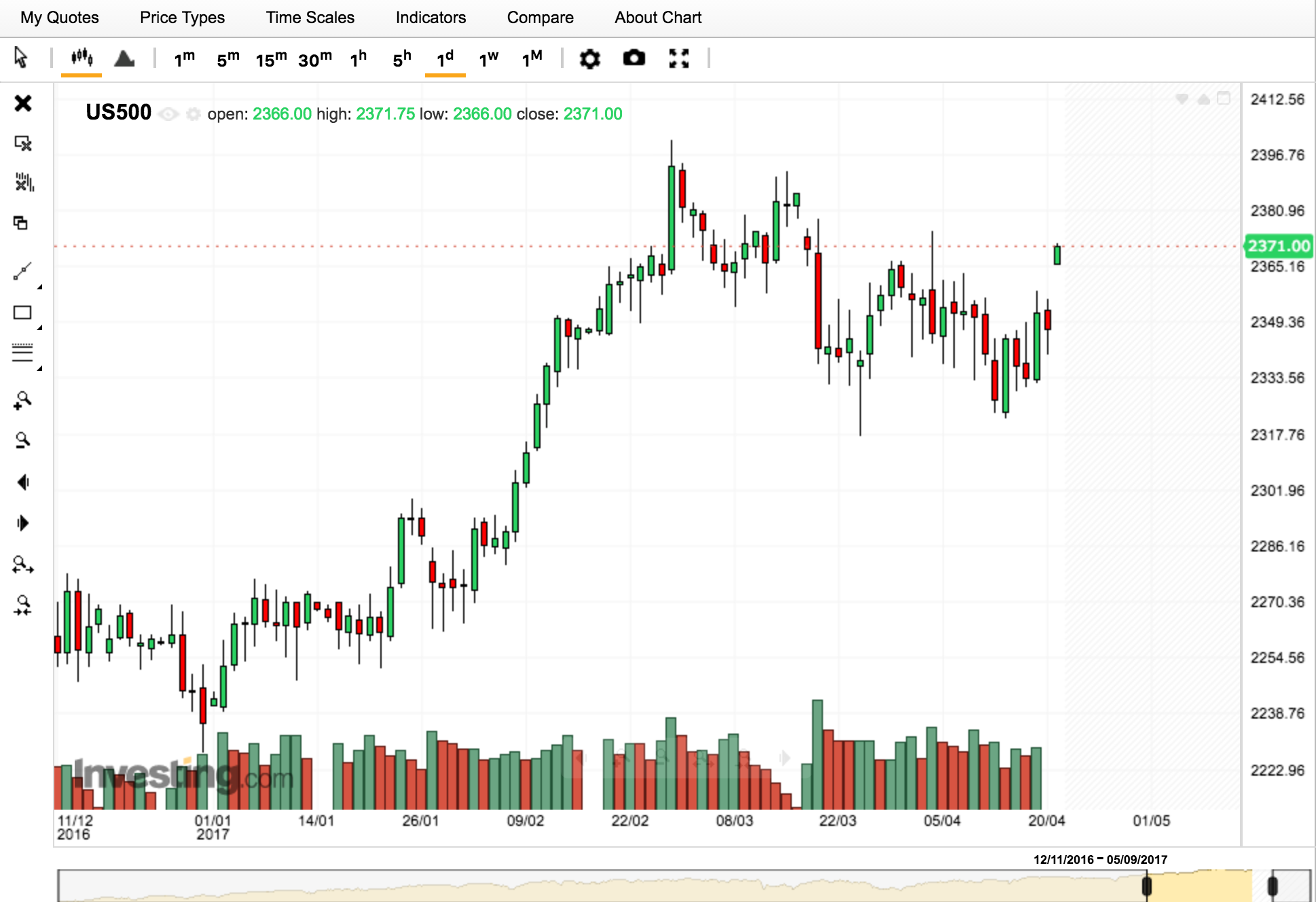Move chart pane down arrow
This screenshot has width=1316, height=902.
(x=1182, y=99)
